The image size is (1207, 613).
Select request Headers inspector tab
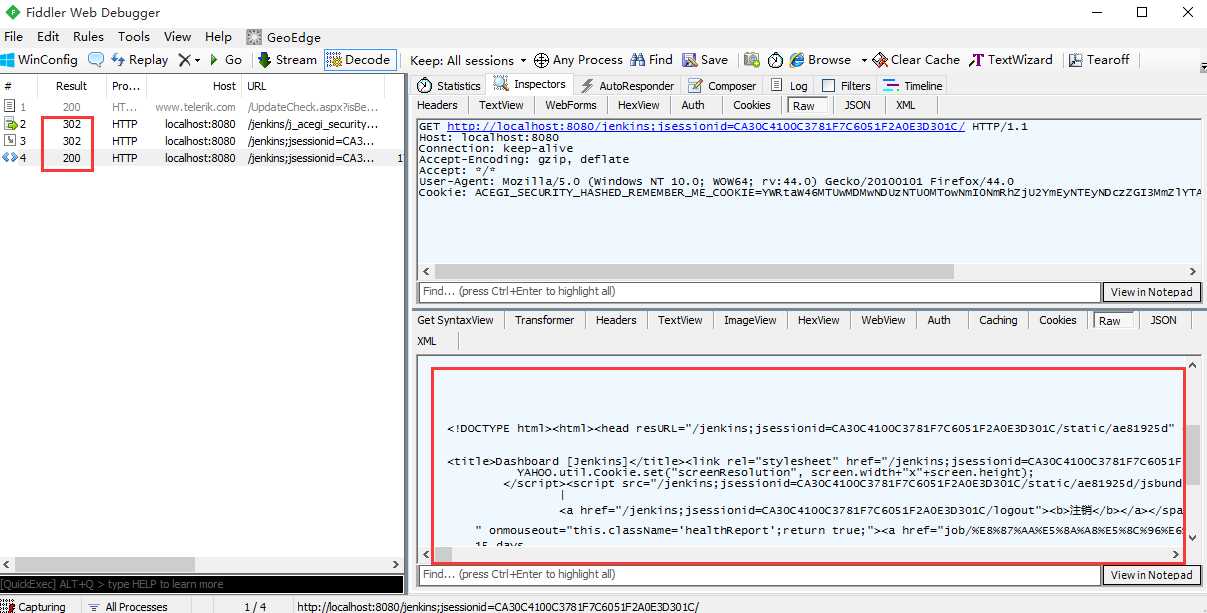(x=437, y=105)
